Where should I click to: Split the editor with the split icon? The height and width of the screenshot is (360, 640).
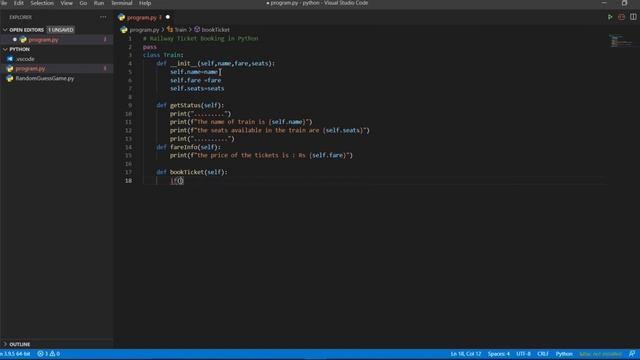633,17
